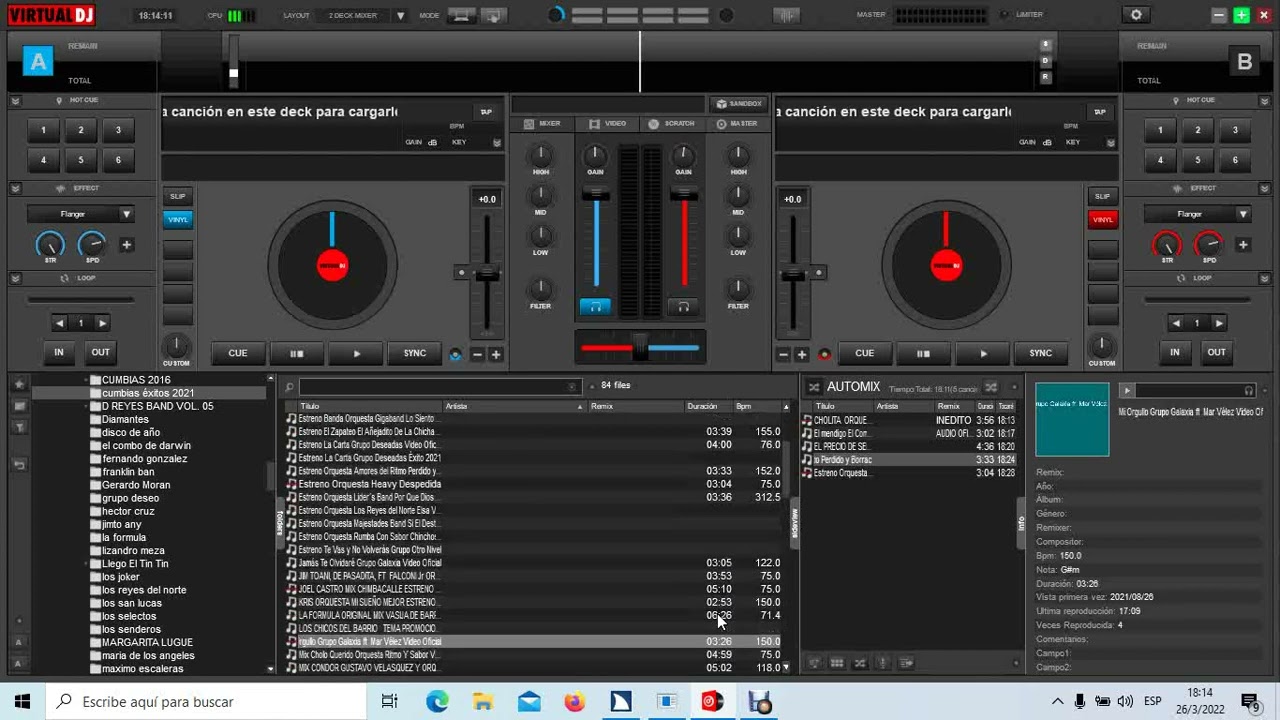Switch to the Video tab
Image resolution: width=1280 pixels, height=720 pixels.
click(608, 123)
